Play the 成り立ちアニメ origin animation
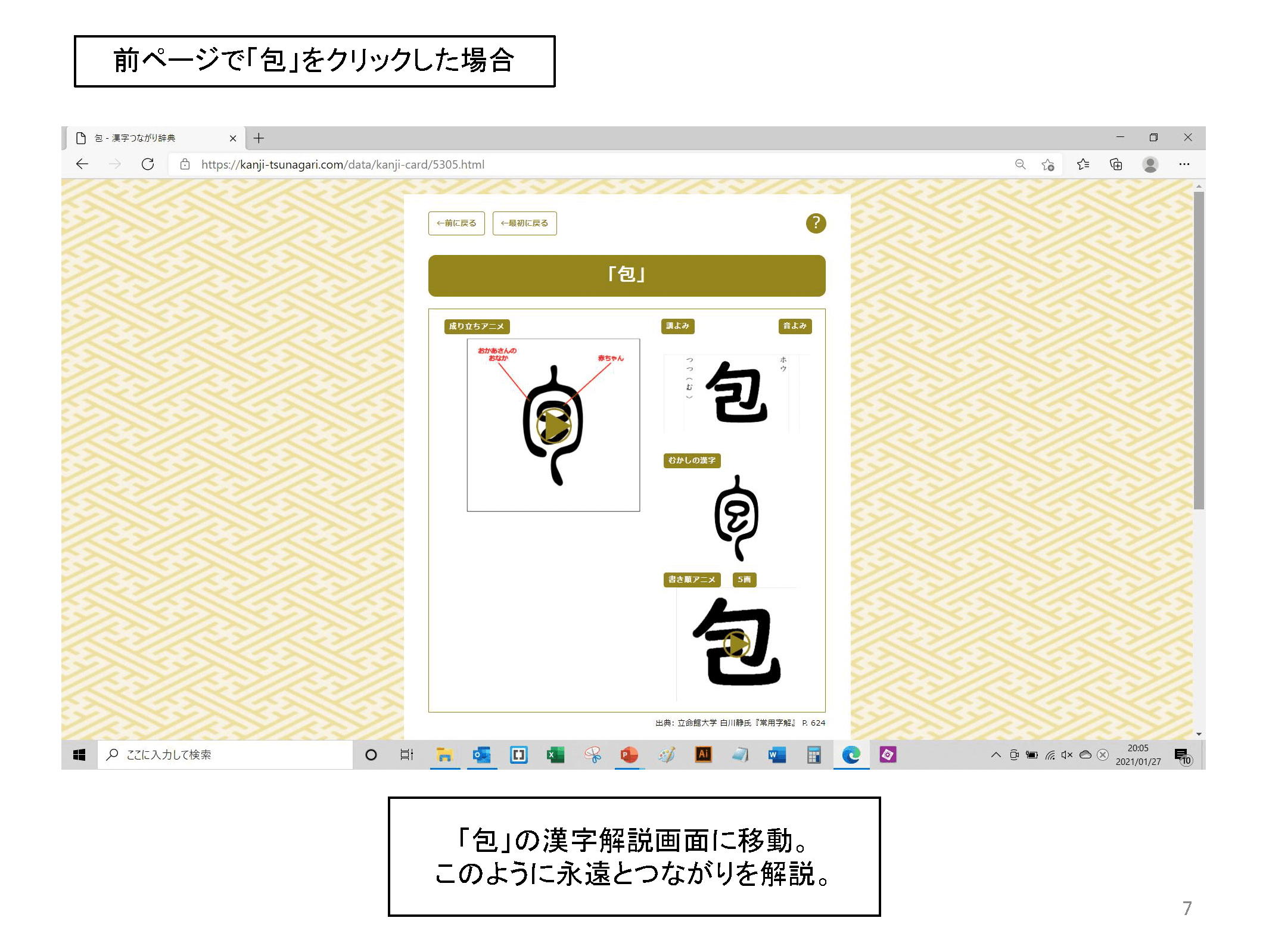Screen dimensions: 1269x952 tap(553, 425)
